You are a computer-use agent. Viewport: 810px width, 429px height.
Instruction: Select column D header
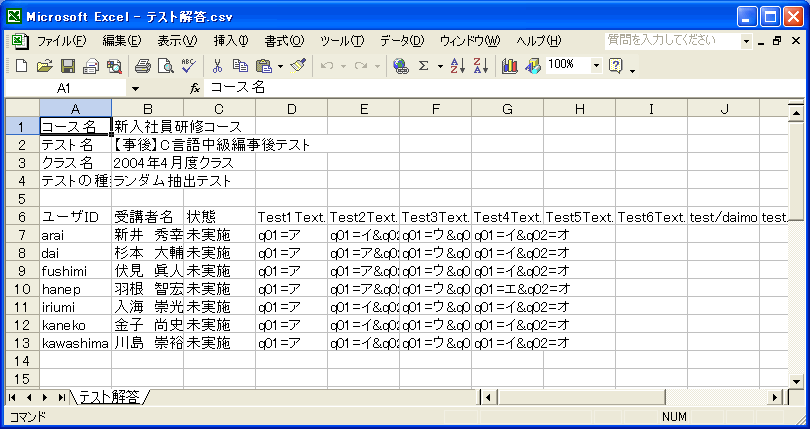point(291,109)
